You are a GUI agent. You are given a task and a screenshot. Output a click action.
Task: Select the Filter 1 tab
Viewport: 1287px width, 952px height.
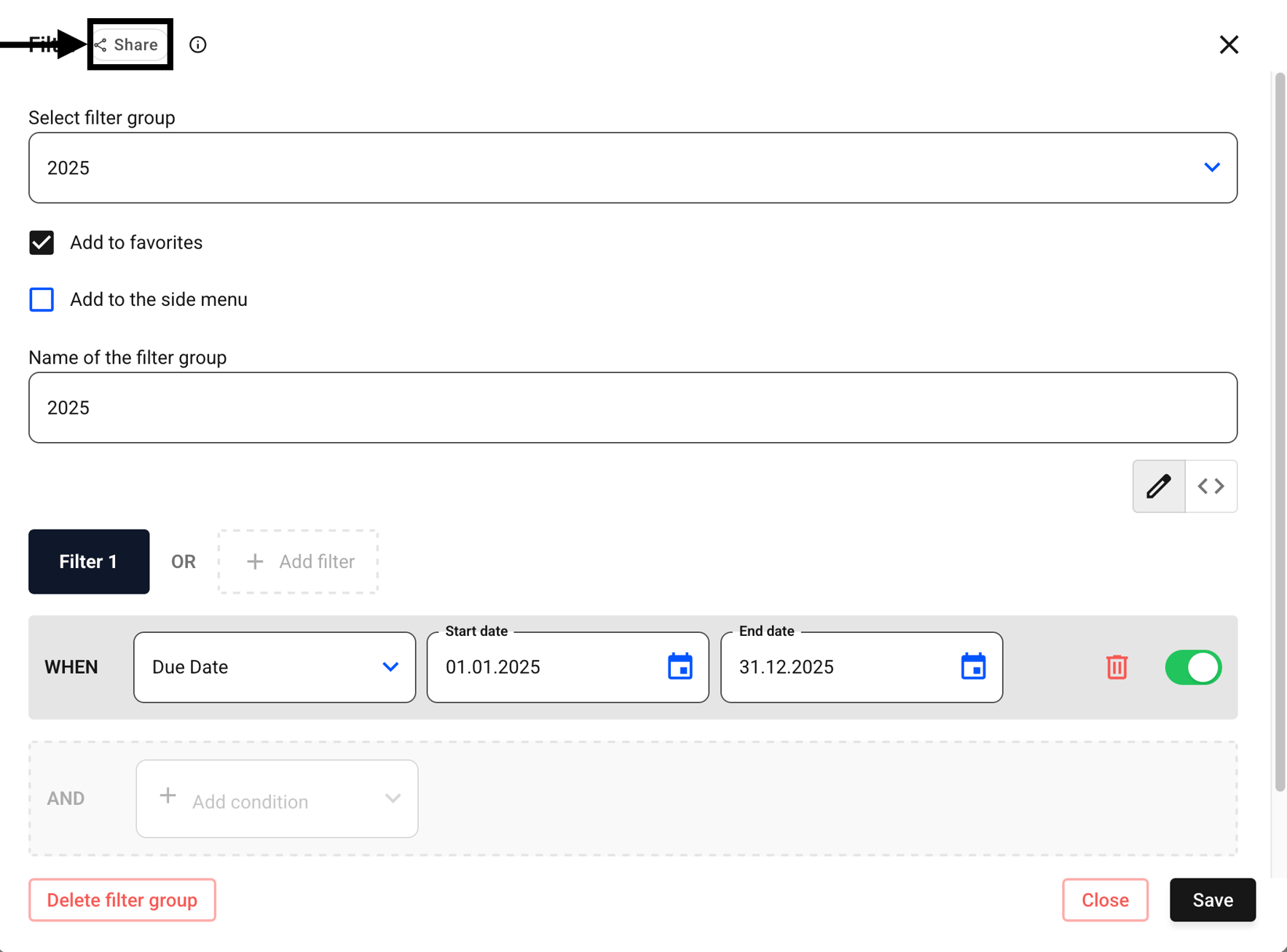click(89, 562)
